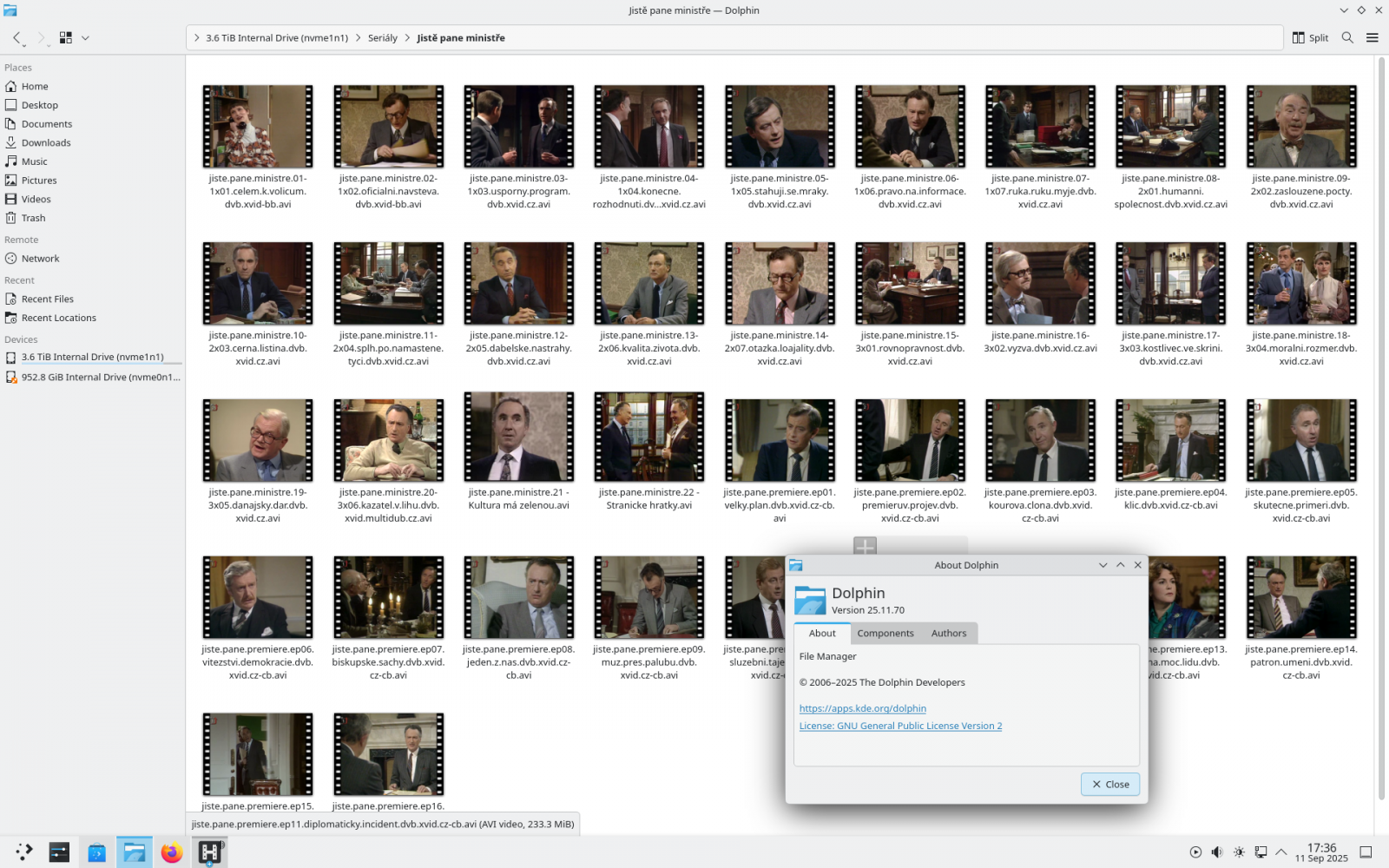
Task: Launch Firefox from the taskbar
Action: coord(172,852)
